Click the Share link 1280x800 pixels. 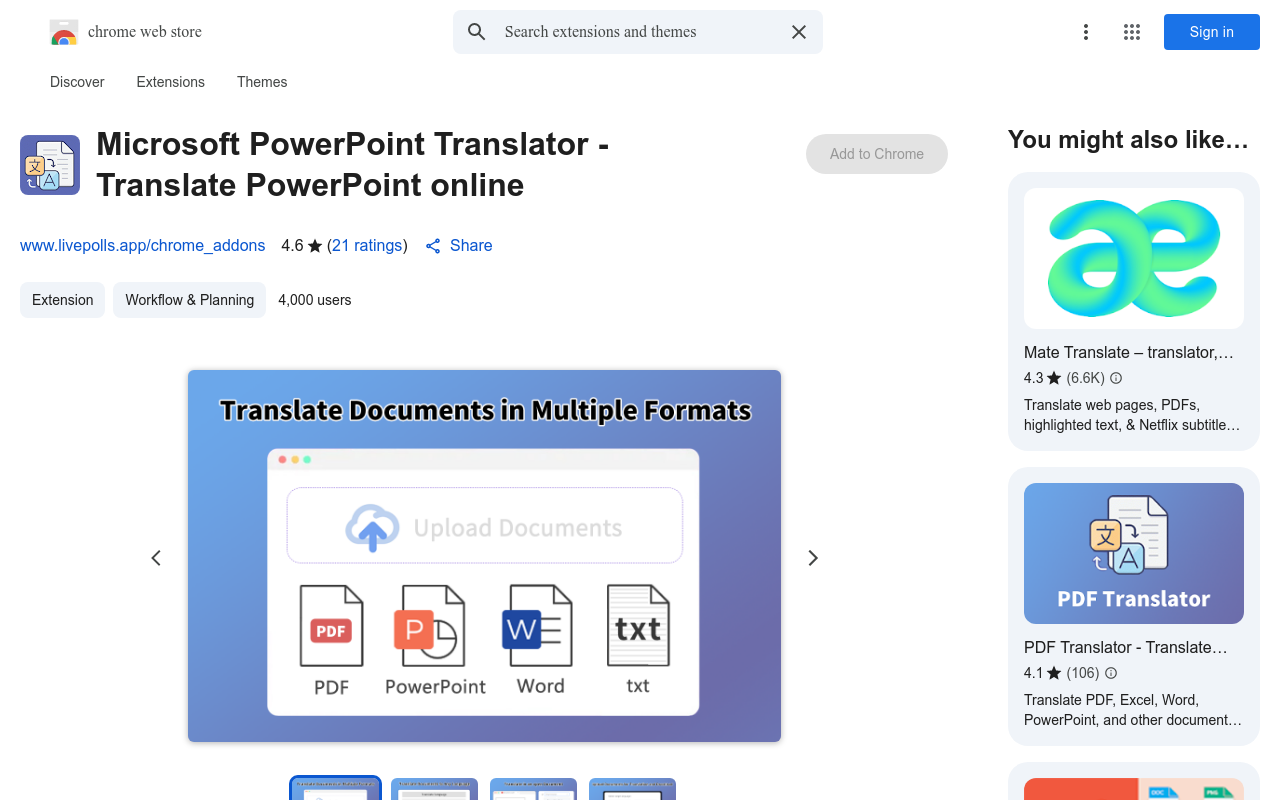coord(471,245)
